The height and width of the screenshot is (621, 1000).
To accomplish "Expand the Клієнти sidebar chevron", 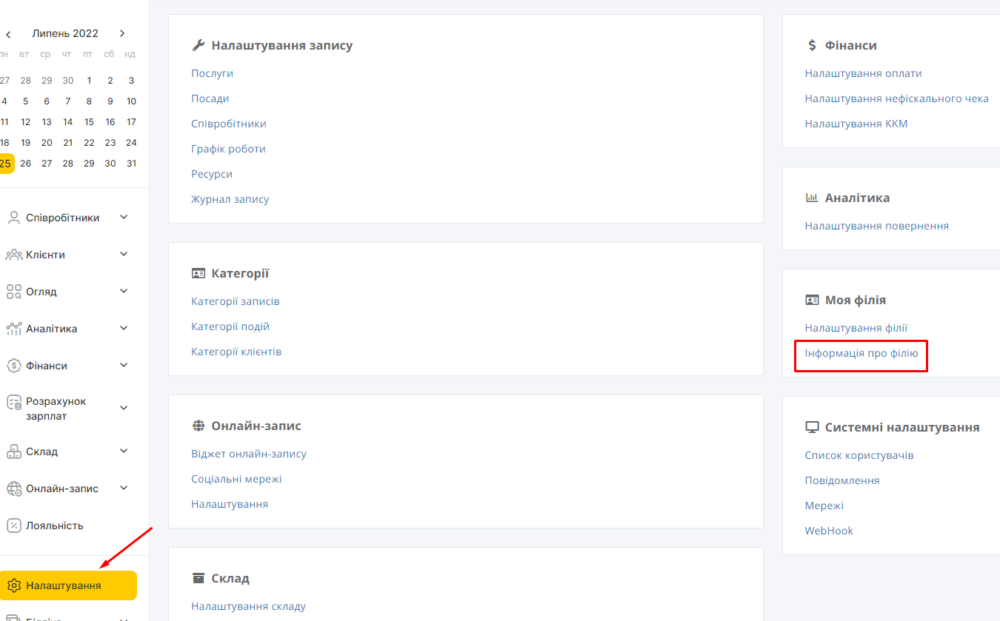I will 124,254.
